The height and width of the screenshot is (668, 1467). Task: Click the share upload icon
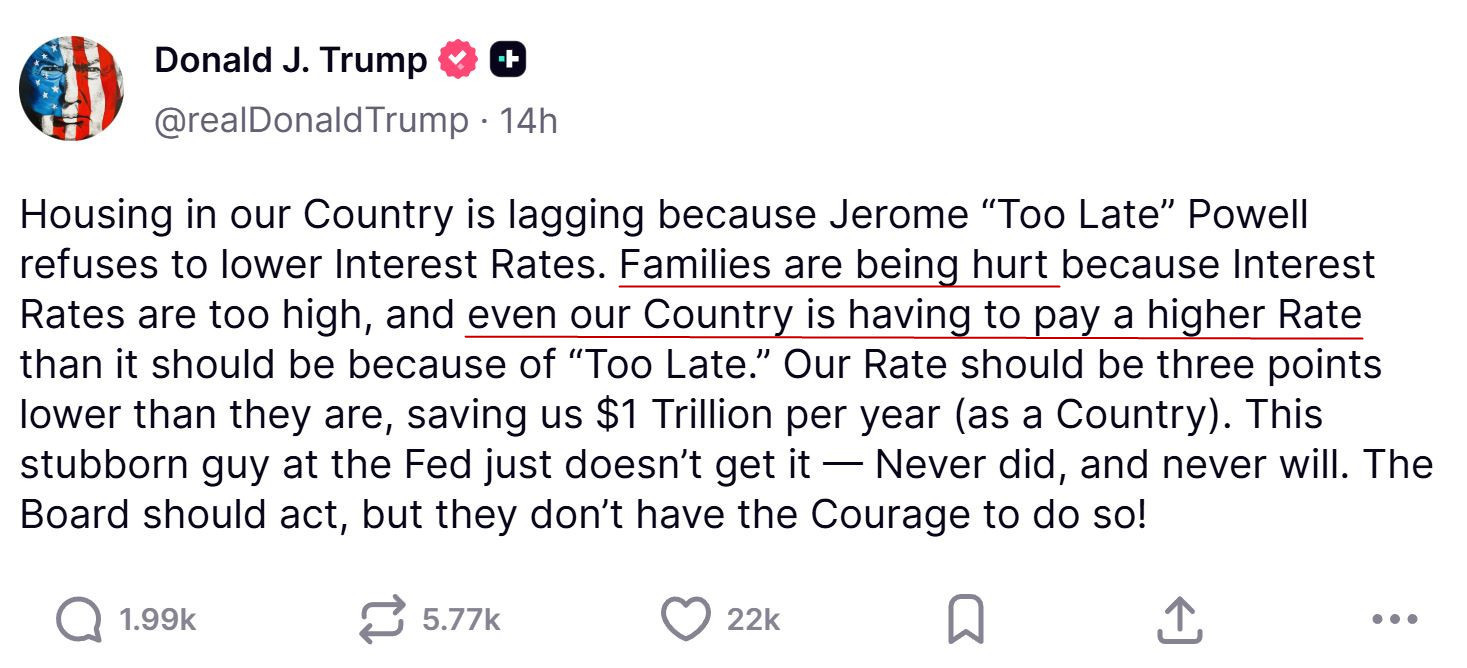click(x=1178, y=620)
